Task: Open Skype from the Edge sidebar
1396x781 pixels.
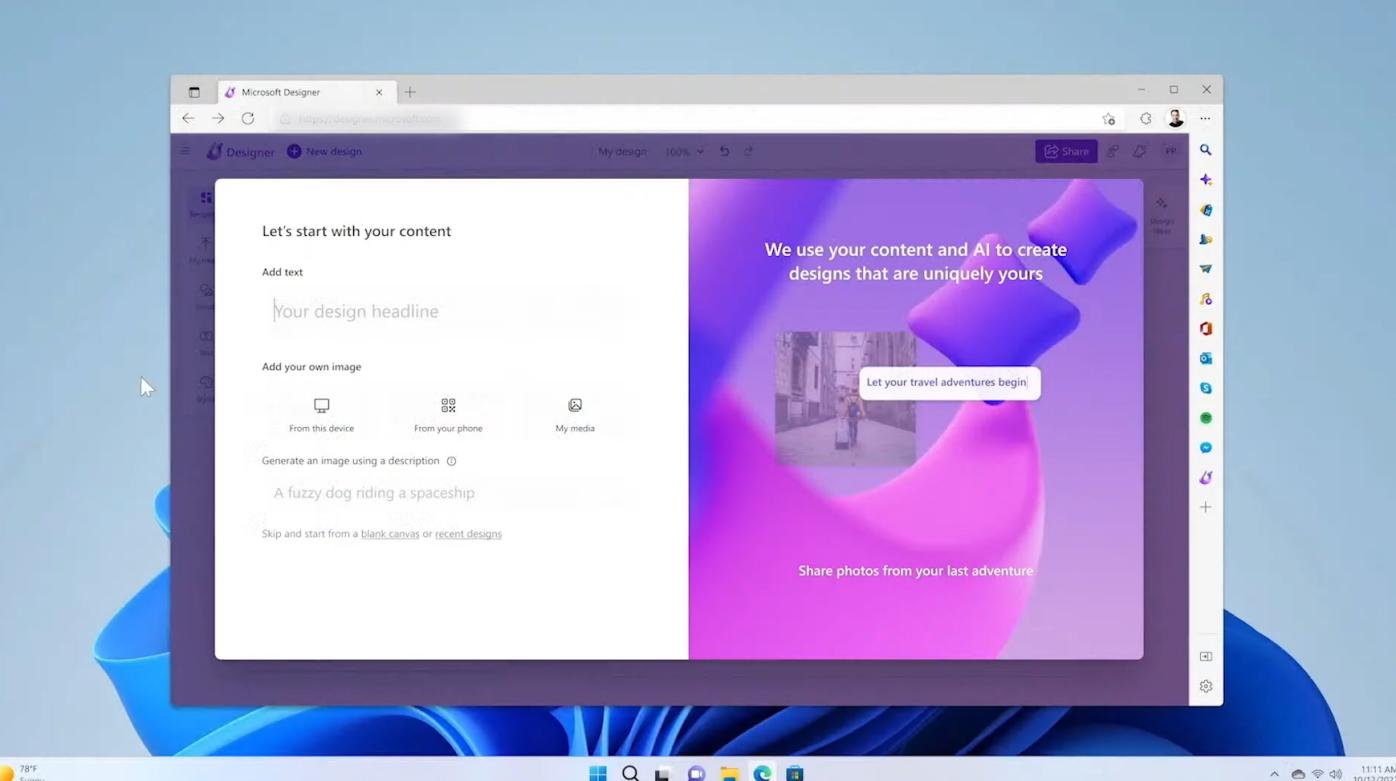Action: click(x=1205, y=387)
